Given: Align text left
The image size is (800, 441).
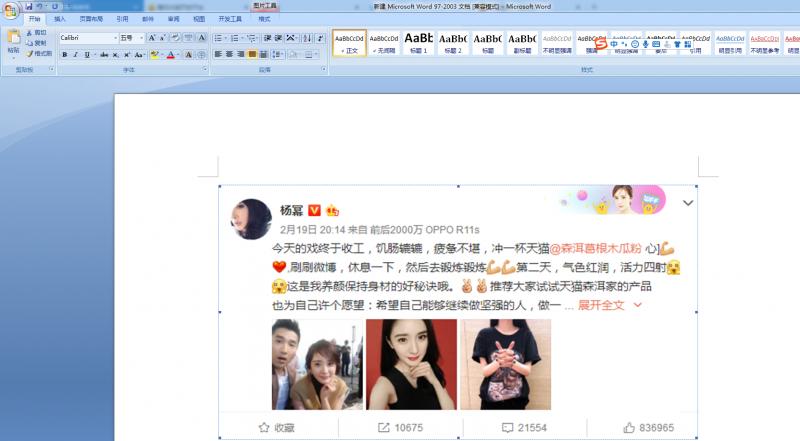Looking at the screenshot, I should click(x=218, y=54).
